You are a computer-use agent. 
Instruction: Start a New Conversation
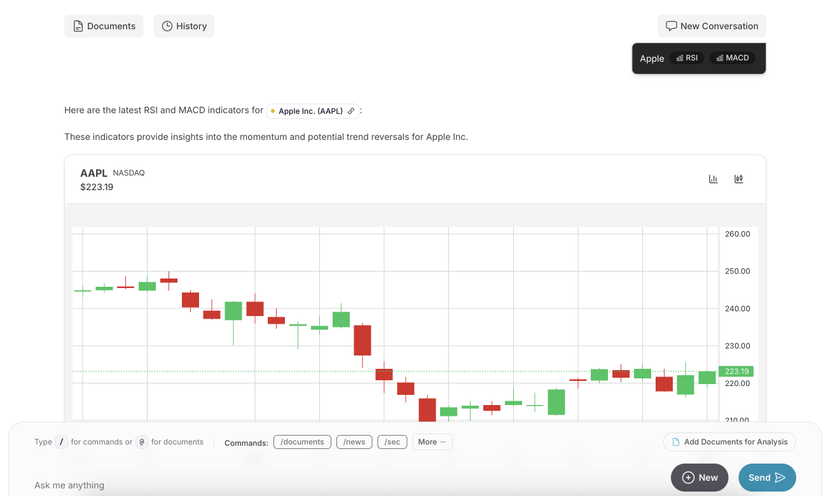(711, 26)
